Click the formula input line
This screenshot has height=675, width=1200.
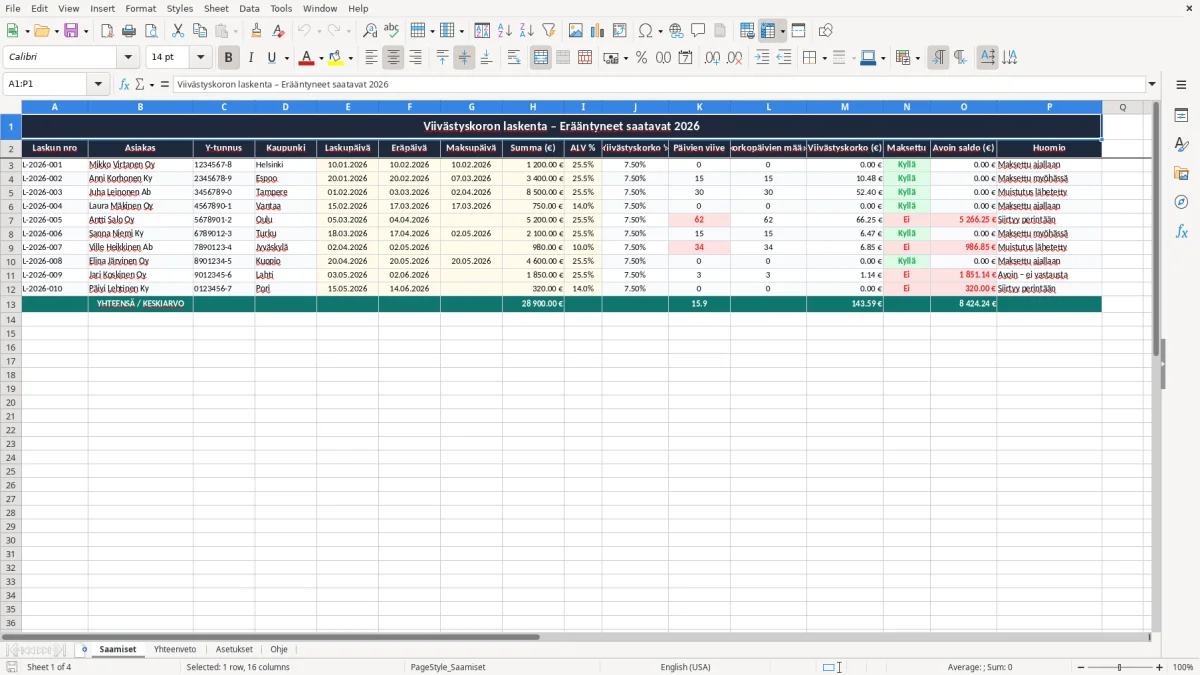(x=659, y=84)
